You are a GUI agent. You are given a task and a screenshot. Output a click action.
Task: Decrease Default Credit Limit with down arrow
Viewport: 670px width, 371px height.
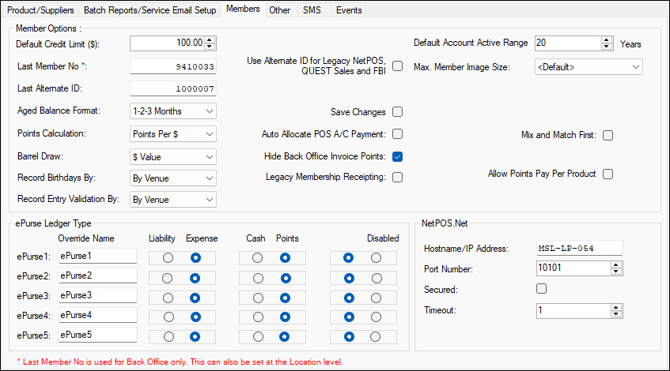point(209,46)
